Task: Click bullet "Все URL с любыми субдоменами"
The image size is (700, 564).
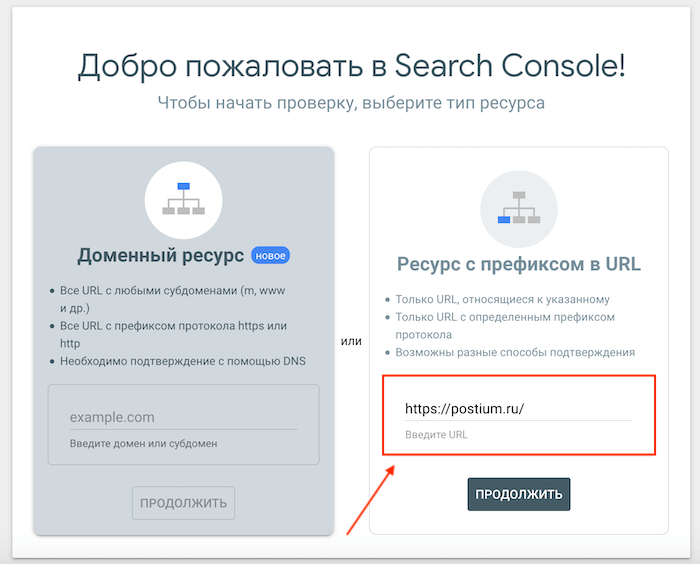Action: 172,299
